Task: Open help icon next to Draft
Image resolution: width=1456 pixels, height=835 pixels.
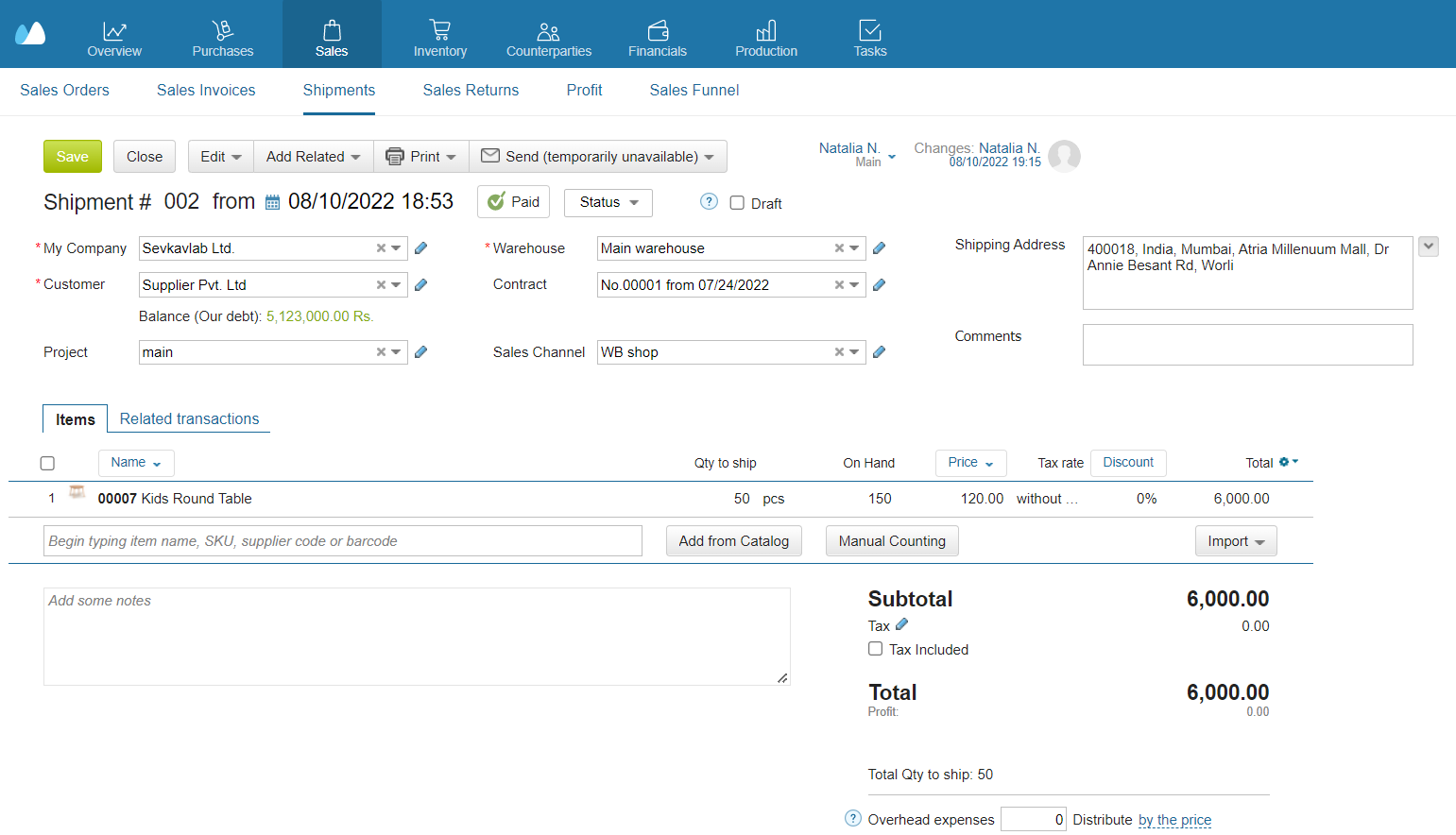Action: pos(710,201)
